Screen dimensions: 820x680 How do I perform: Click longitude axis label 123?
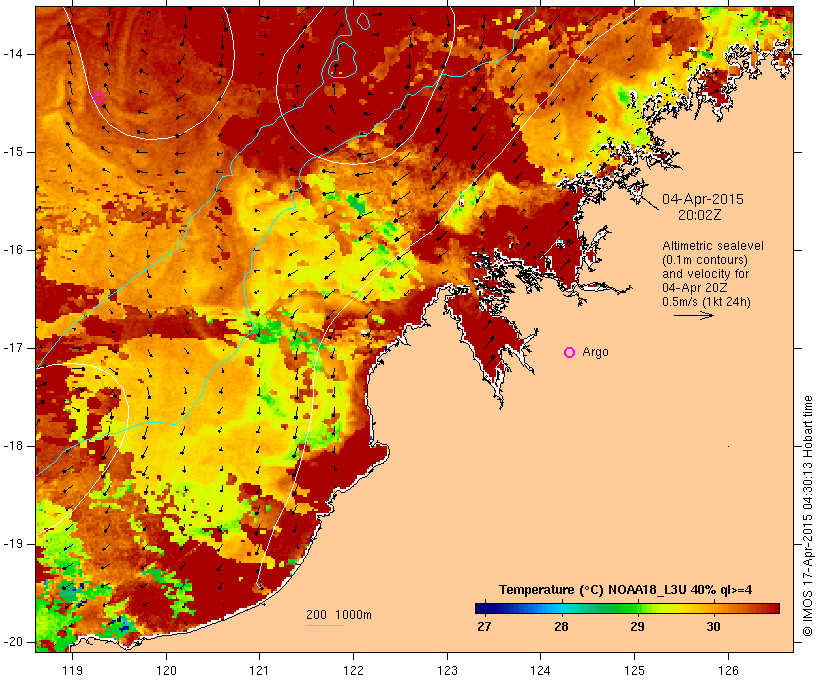(x=447, y=670)
